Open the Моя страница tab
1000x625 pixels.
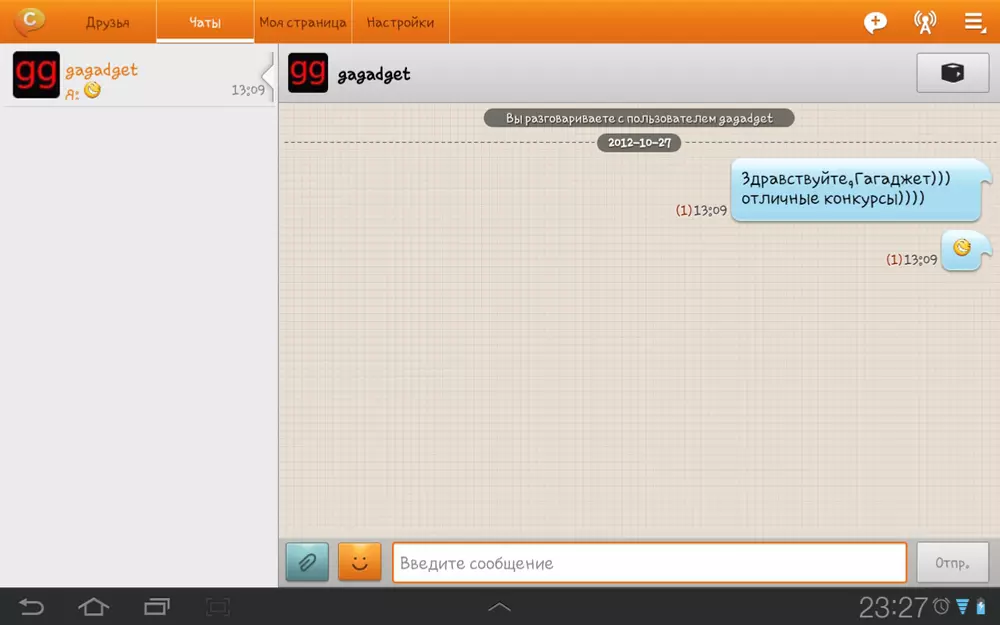302,22
